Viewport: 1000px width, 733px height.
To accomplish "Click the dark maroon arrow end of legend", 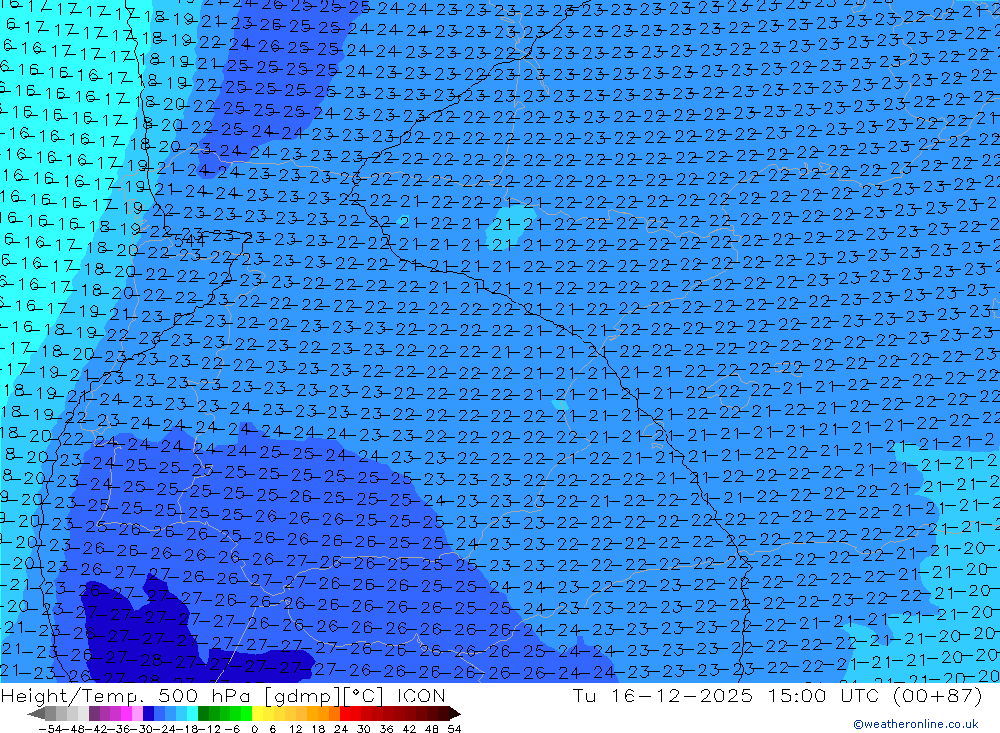I will (x=454, y=713).
